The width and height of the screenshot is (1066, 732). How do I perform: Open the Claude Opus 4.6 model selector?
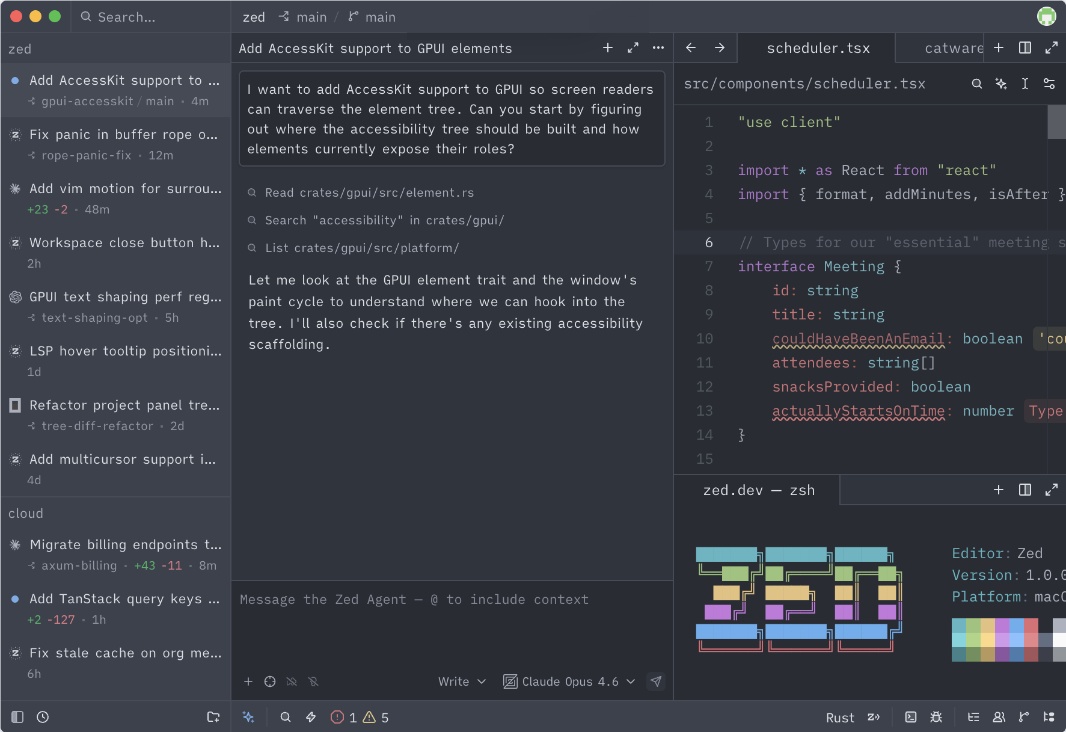point(569,682)
